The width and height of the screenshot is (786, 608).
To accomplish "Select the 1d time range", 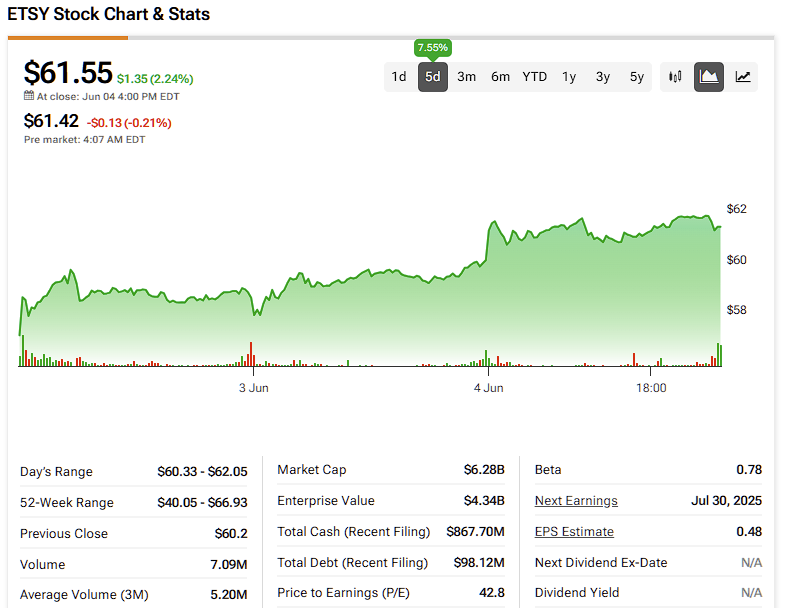I will point(399,77).
